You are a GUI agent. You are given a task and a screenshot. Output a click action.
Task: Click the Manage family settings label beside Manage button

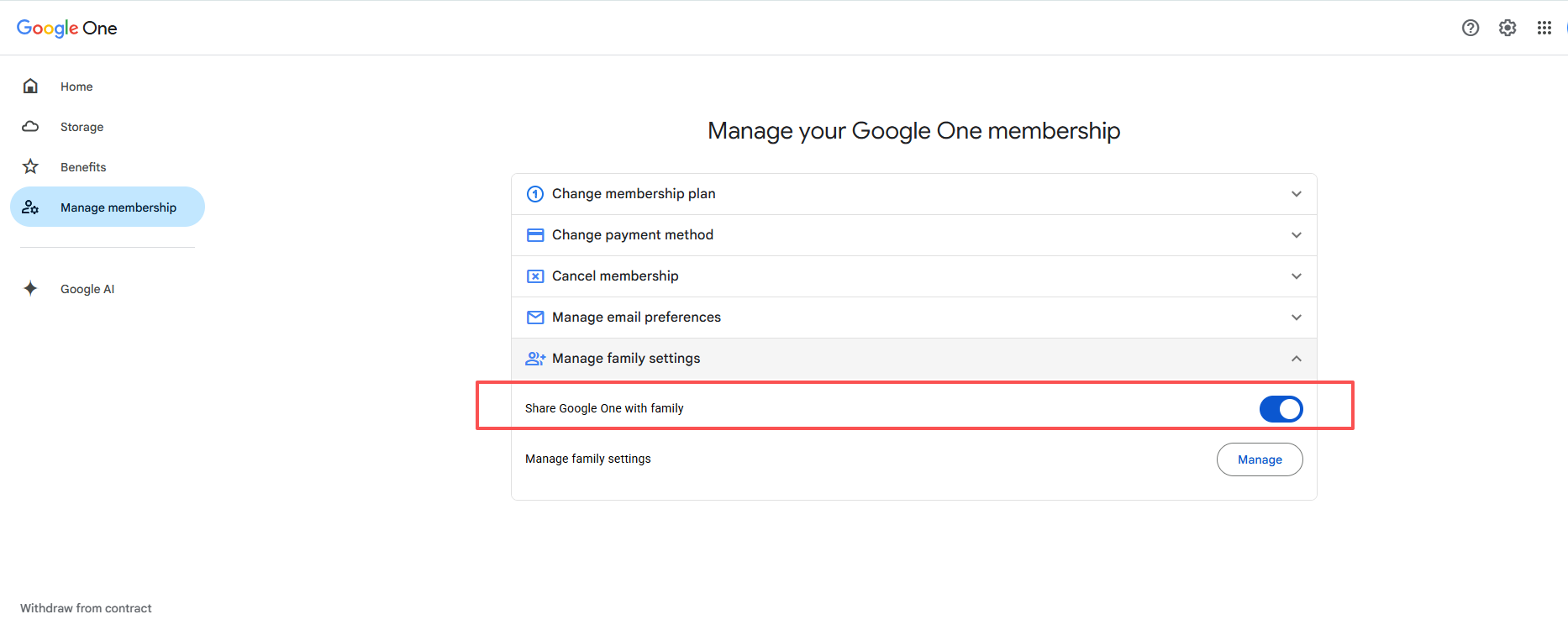[x=588, y=459]
